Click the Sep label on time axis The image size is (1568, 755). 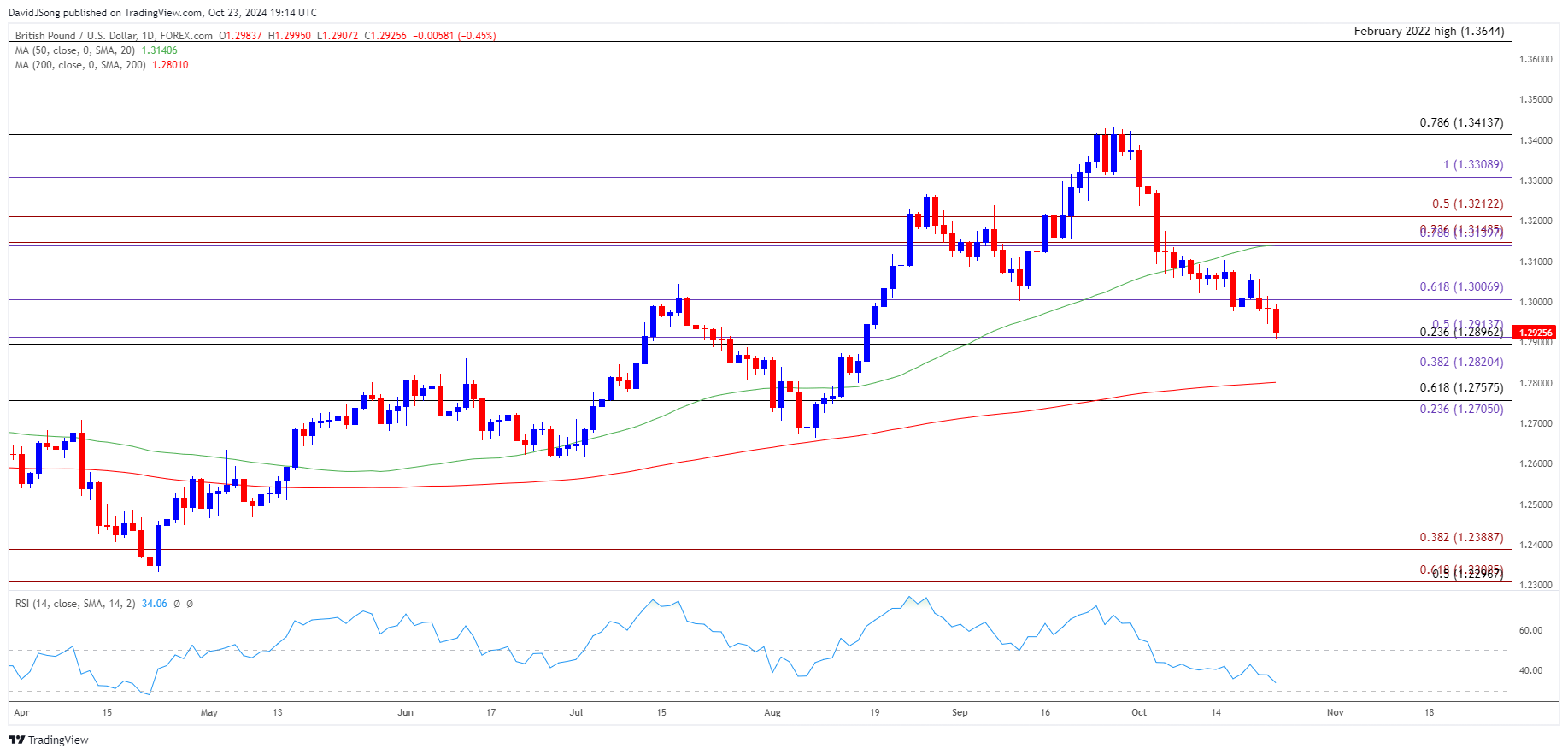960,712
